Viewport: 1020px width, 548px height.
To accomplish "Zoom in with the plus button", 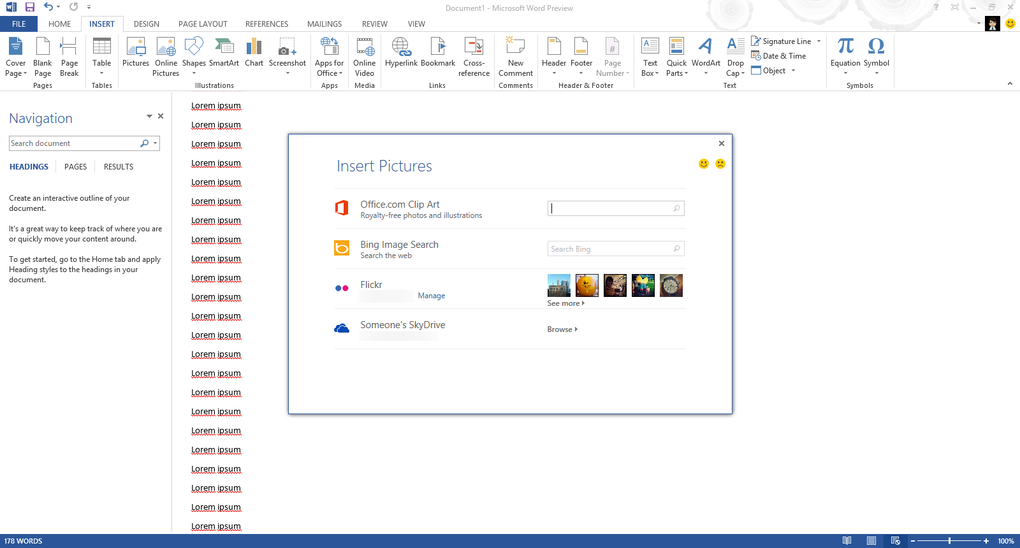I will [x=986, y=541].
